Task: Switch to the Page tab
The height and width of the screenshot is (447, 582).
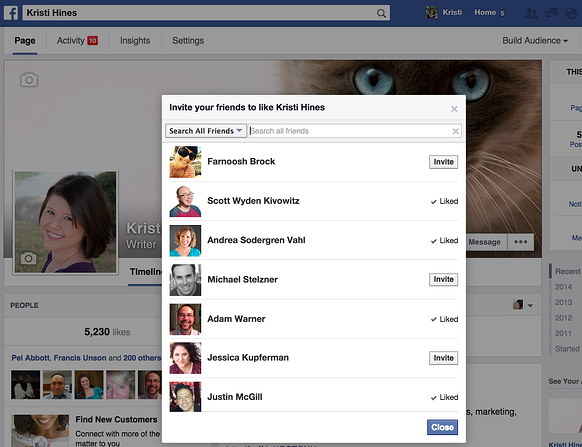Action: click(25, 40)
